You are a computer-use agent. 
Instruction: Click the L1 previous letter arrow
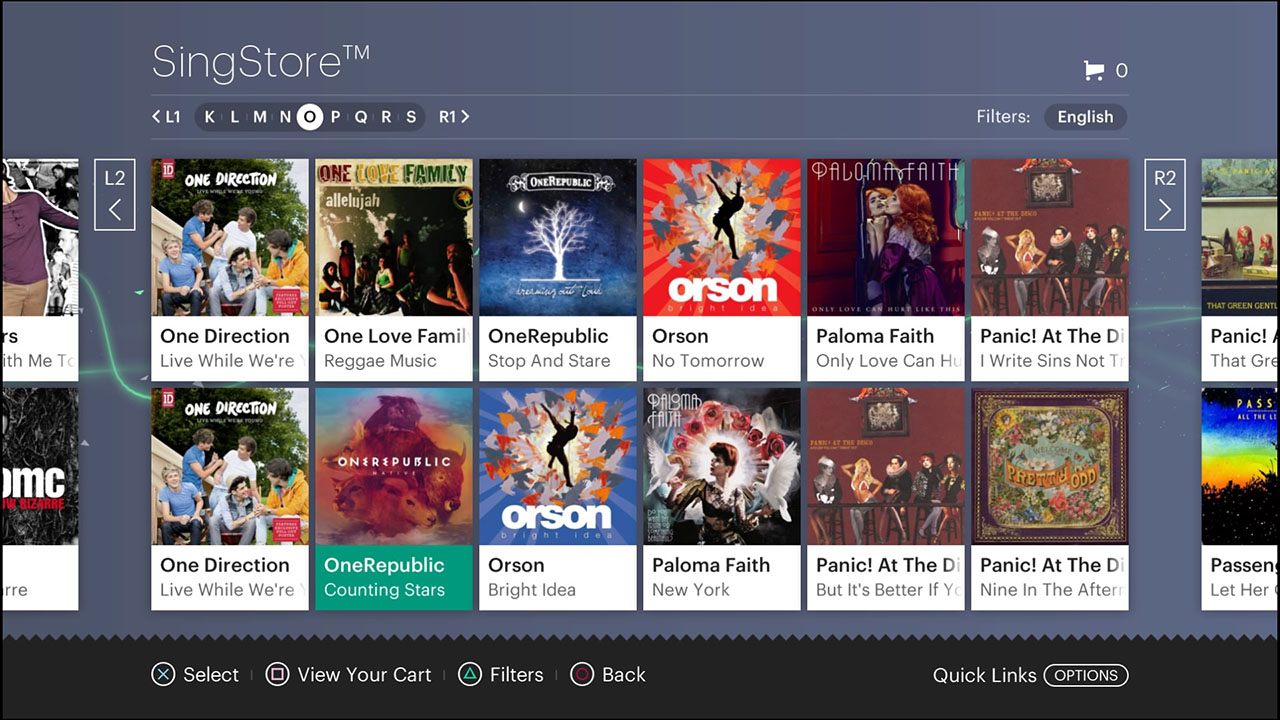point(166,117)
